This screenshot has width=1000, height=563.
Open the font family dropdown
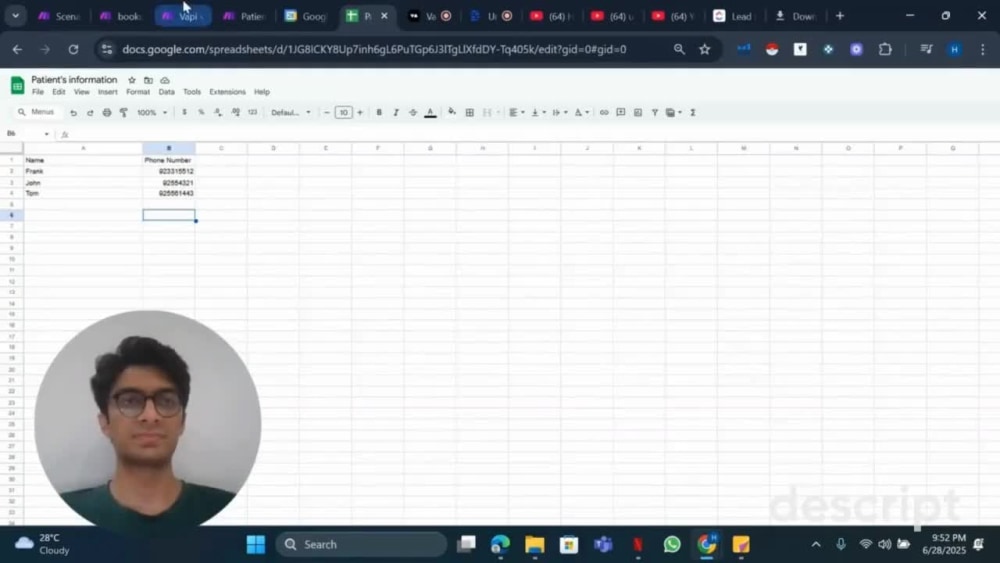click(x=291, y=112)
